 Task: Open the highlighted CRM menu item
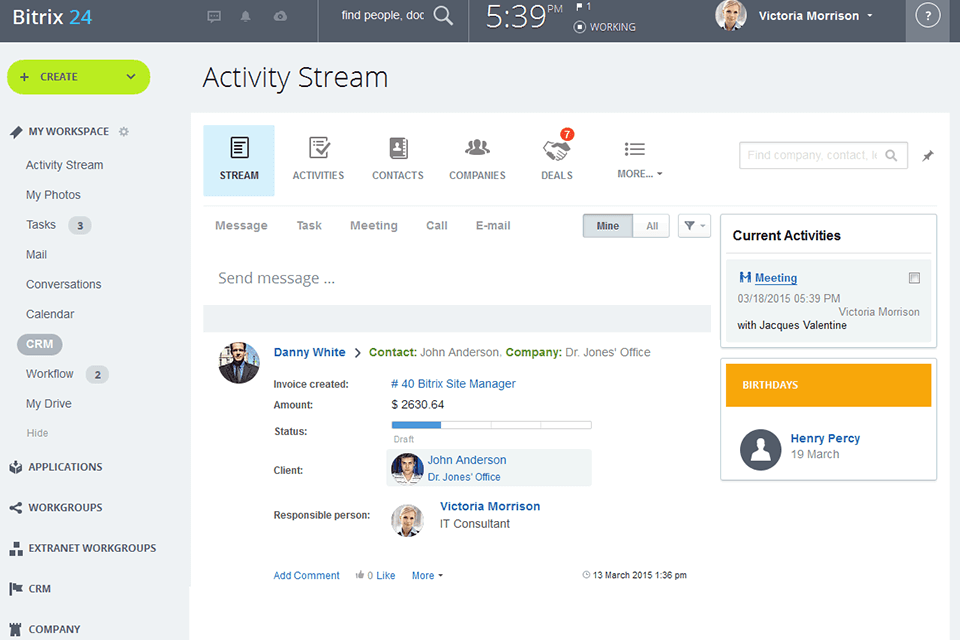click(40, 344)
